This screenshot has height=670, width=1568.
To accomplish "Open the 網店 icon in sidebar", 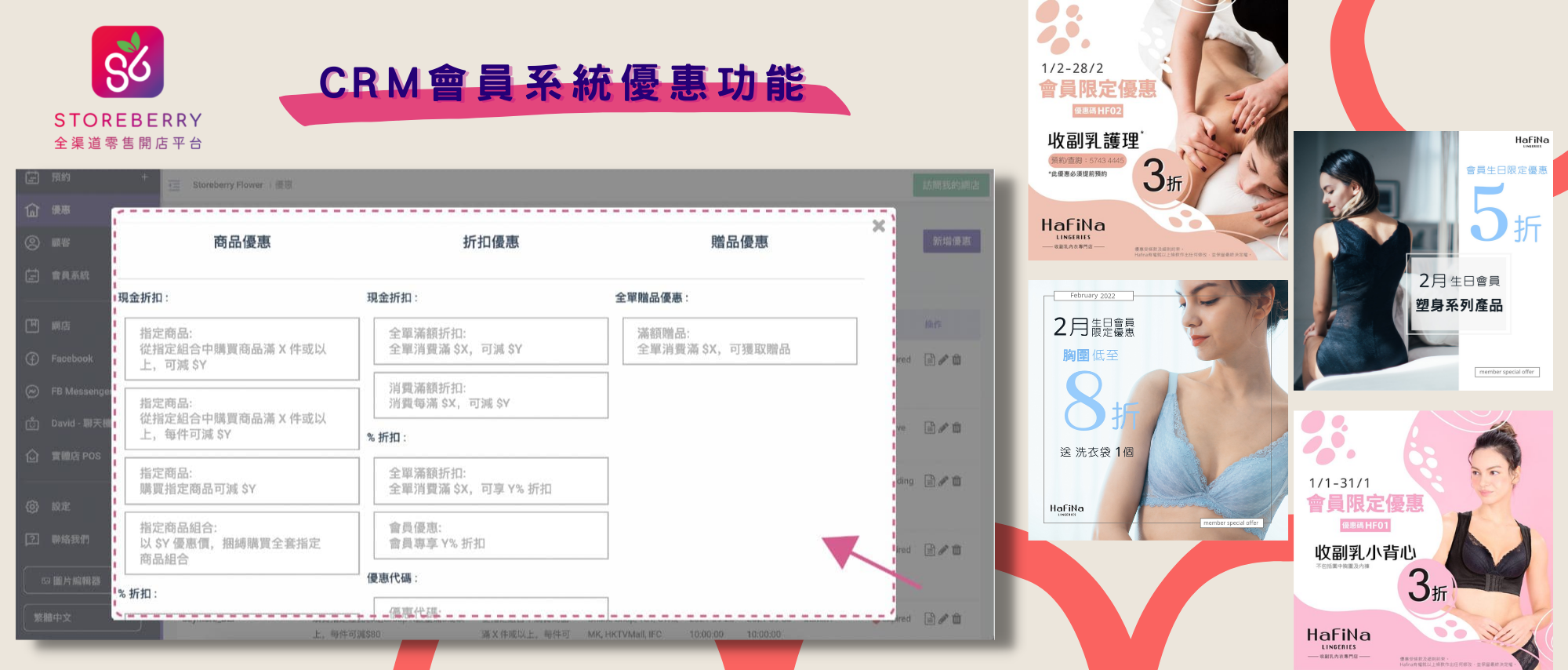I will [x=32, y=326].
